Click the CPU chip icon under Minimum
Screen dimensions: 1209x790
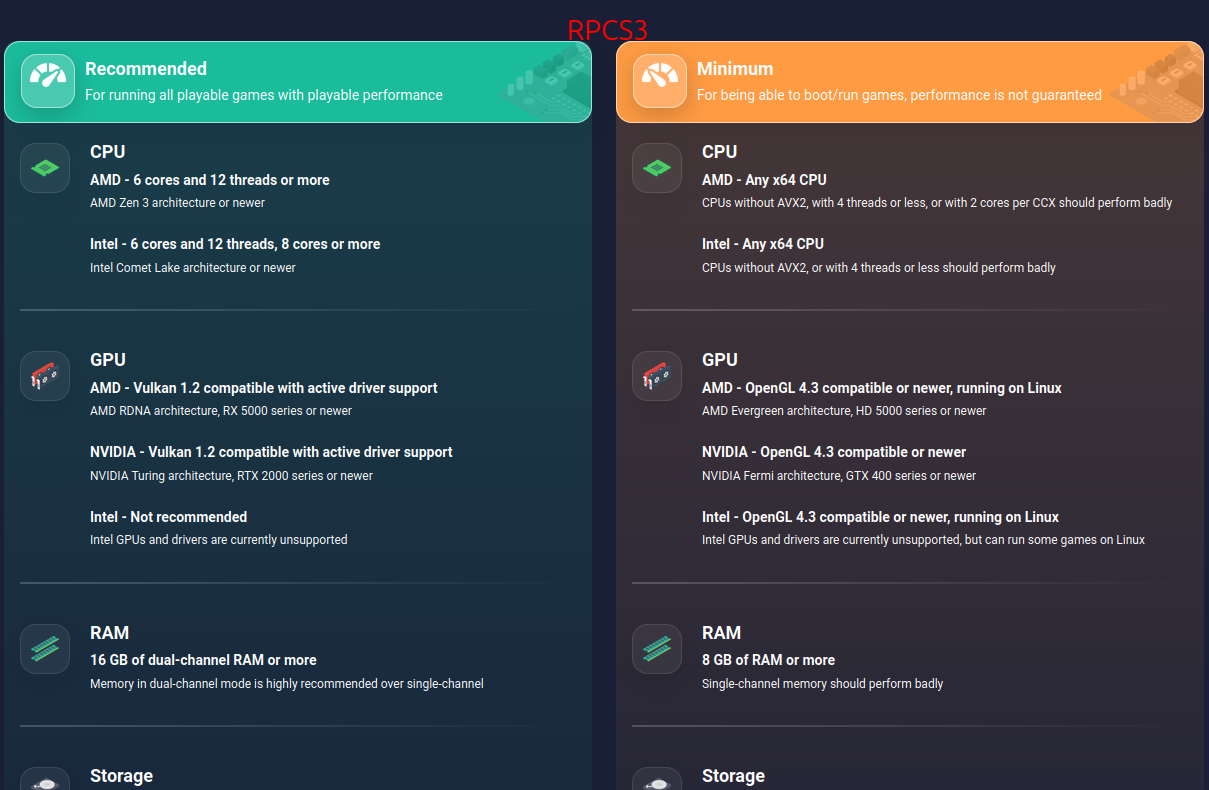(x=657, y=168)
